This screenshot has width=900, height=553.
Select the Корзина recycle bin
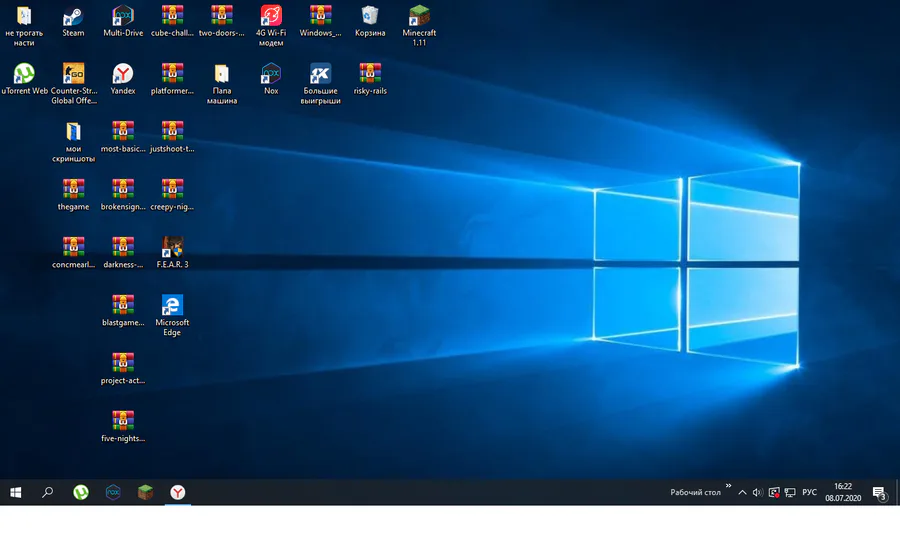[370, 22]
